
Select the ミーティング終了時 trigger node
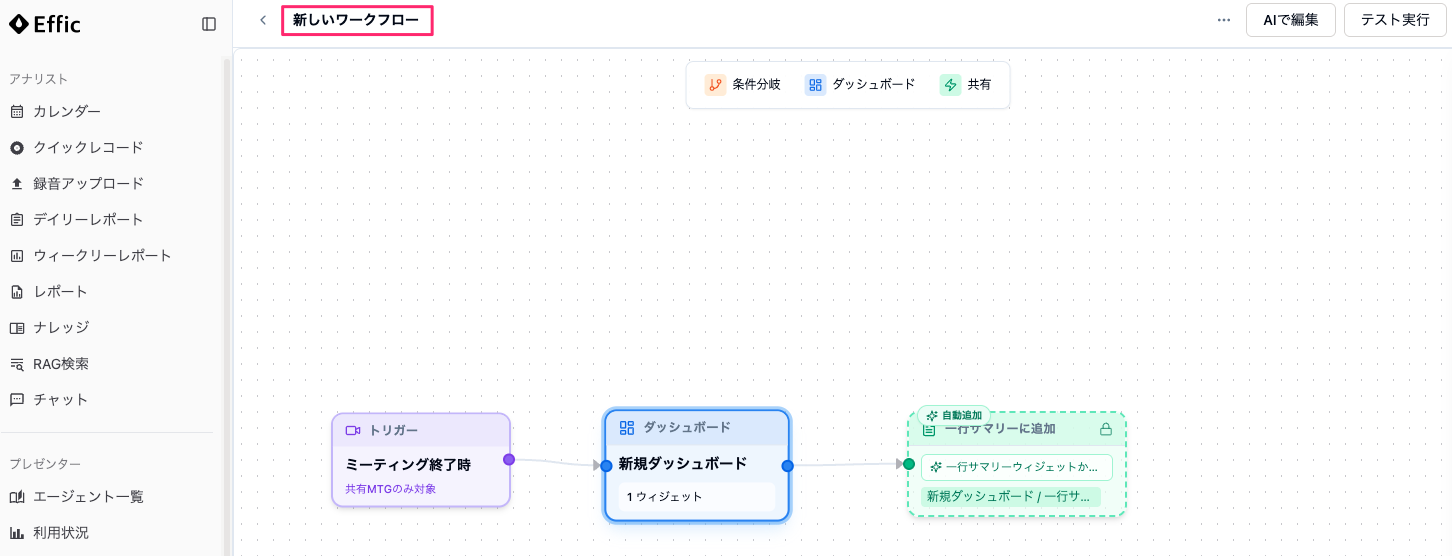pos(421,460)
